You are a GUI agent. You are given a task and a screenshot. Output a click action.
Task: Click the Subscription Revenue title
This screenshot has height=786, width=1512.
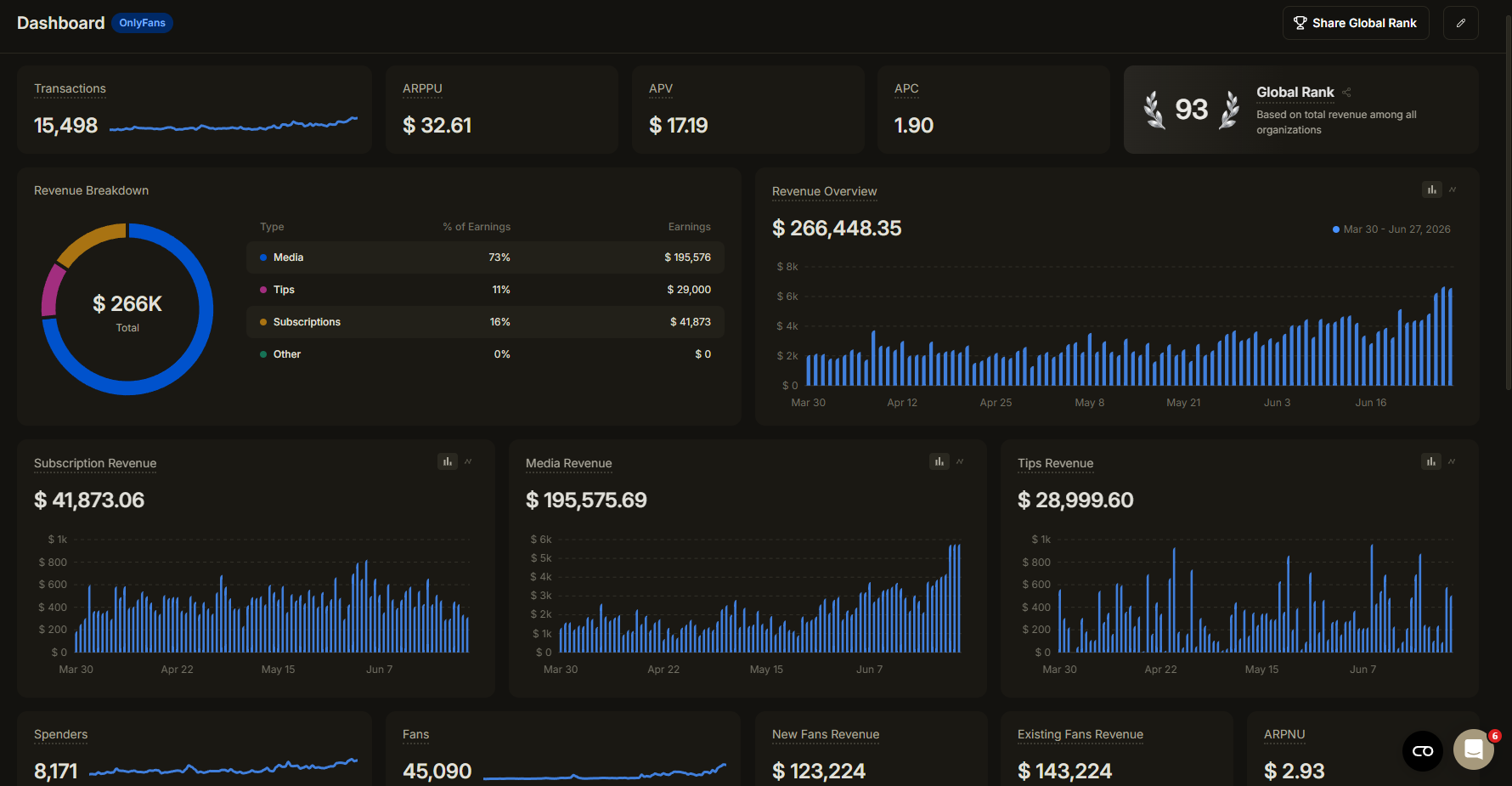pos(95,463)
